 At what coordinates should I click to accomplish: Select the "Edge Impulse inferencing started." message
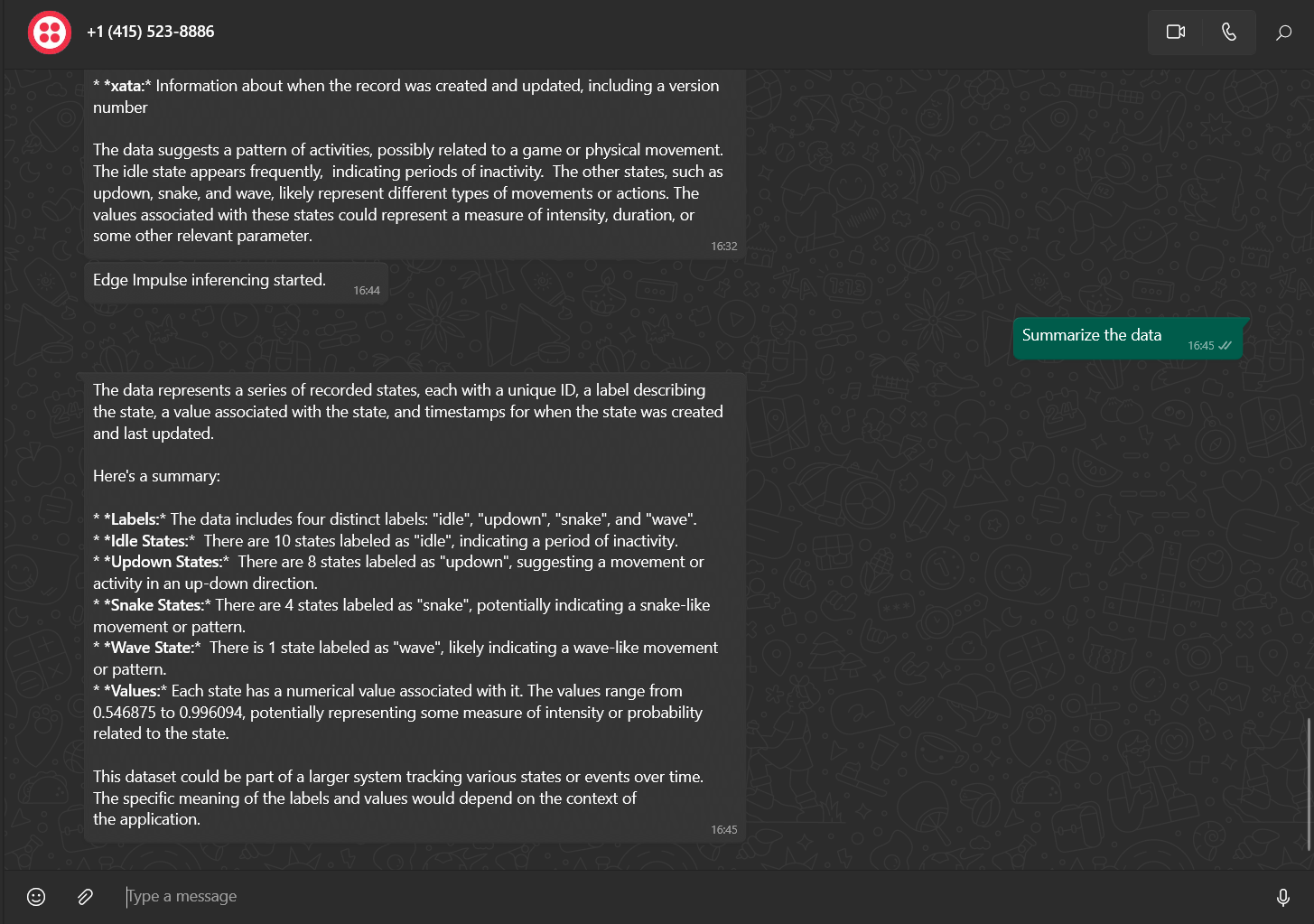click(210, 280)
